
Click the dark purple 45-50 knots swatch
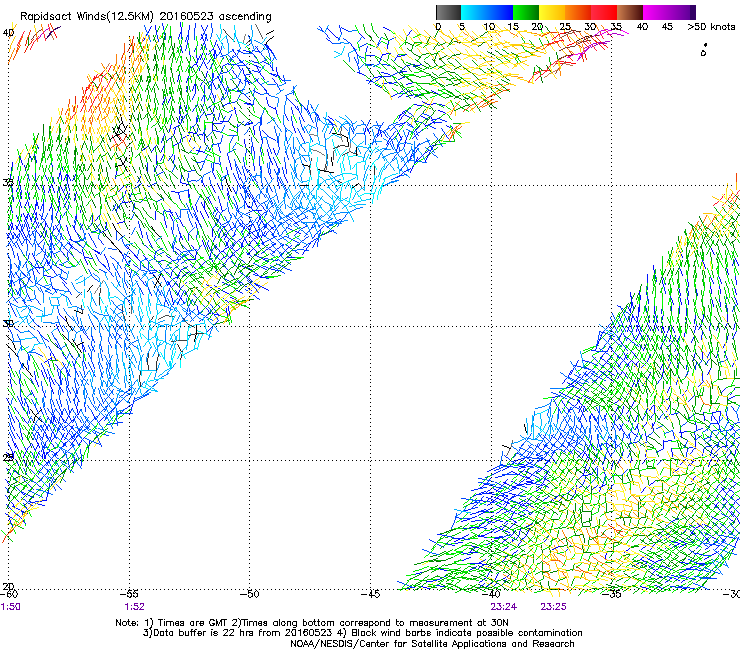coord(682,12)
